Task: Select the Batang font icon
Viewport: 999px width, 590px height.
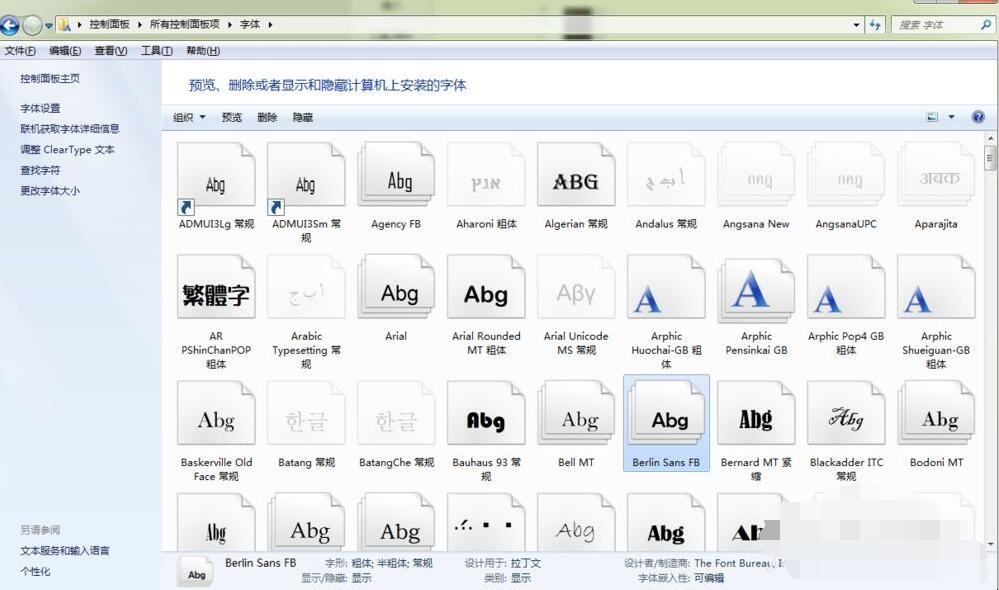Action: click(x=306, y=413)
